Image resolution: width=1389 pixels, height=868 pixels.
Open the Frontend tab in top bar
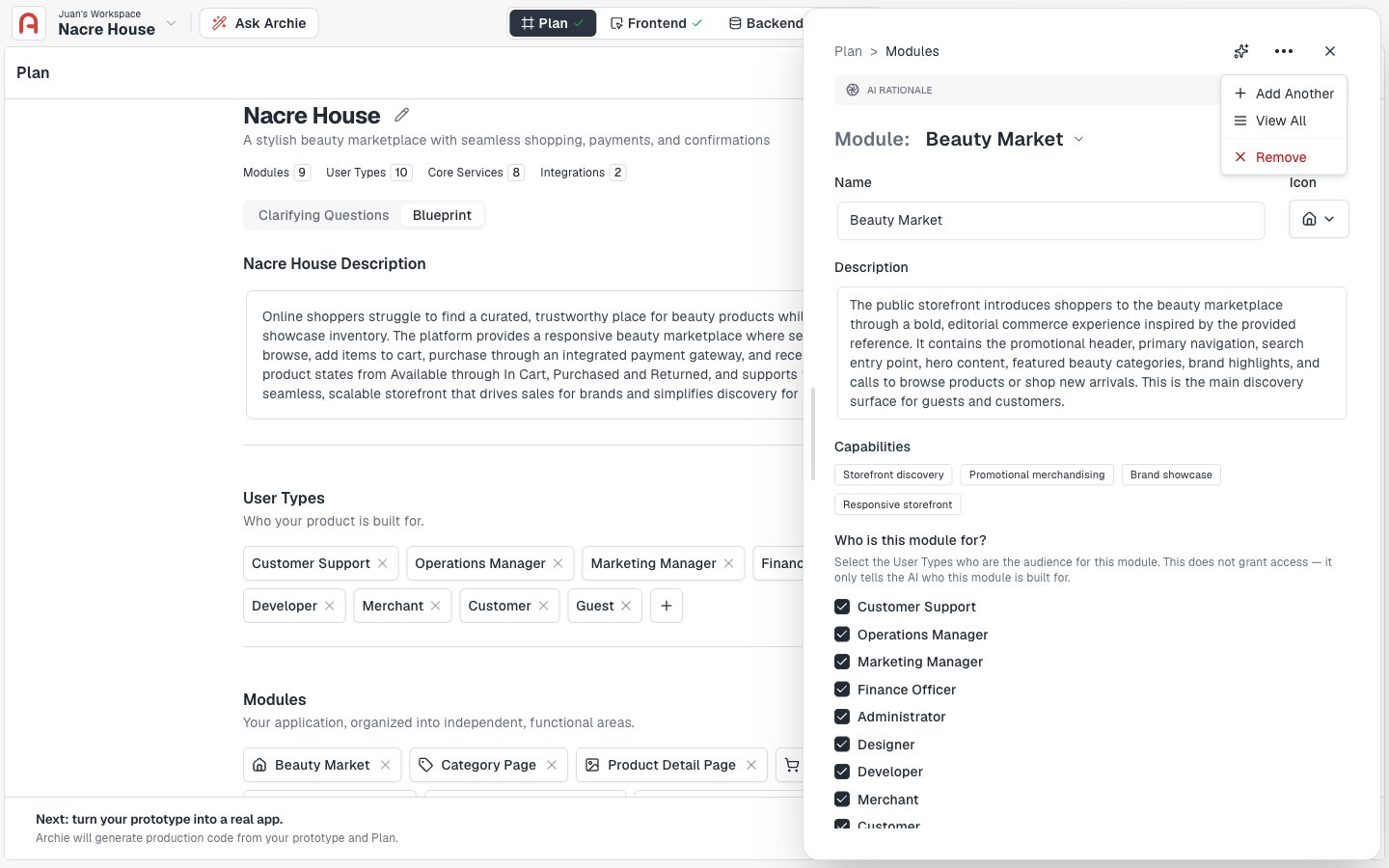click(656, 23)
